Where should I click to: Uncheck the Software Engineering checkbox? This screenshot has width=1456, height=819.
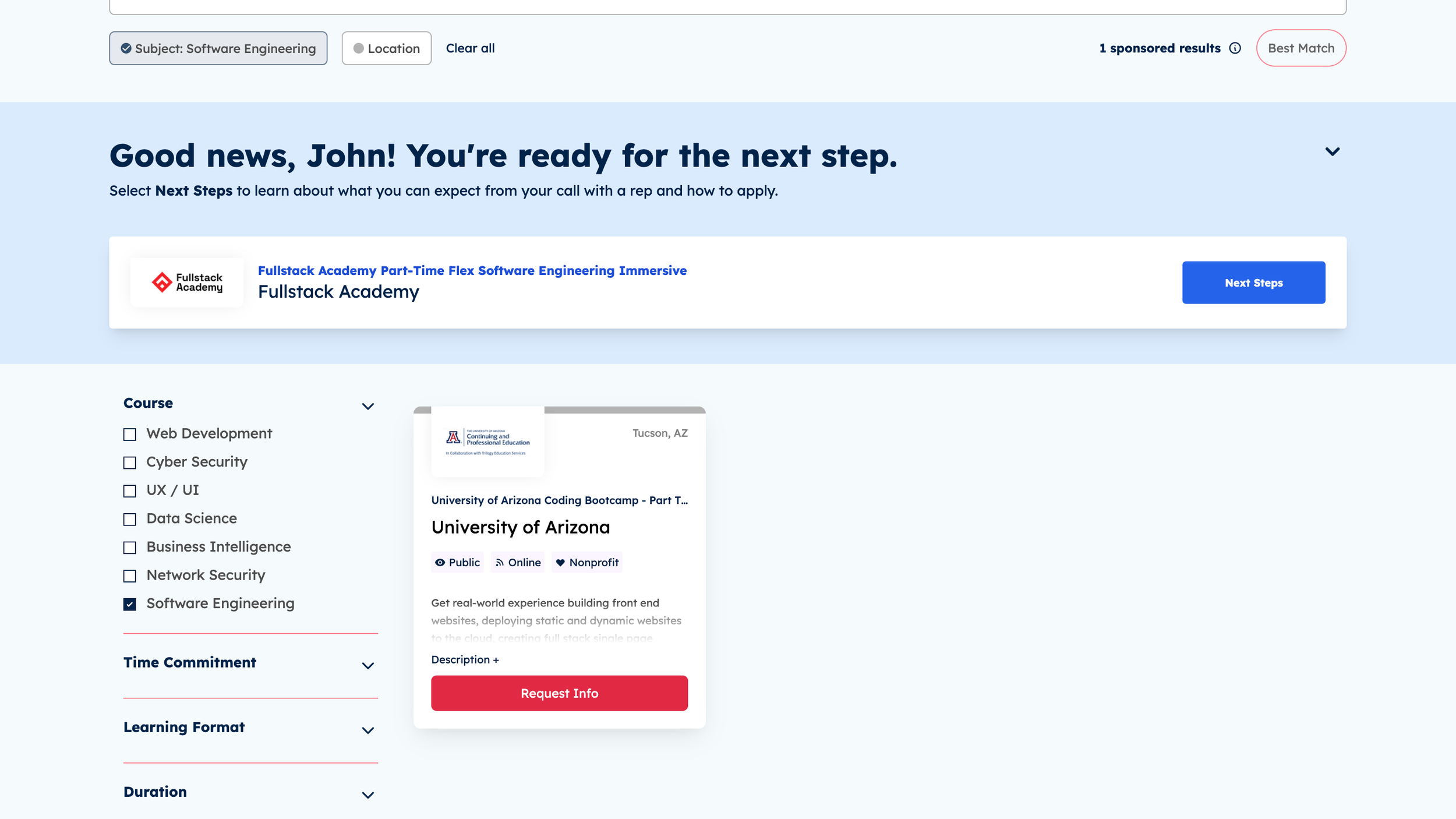coord(130,604)
